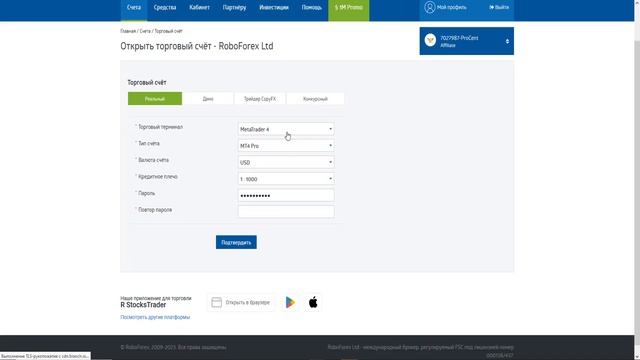Image resolution: width=640 pixels, height=360 pixels.
Task: Click Открыть в браузере button
Action: point(241,302)
